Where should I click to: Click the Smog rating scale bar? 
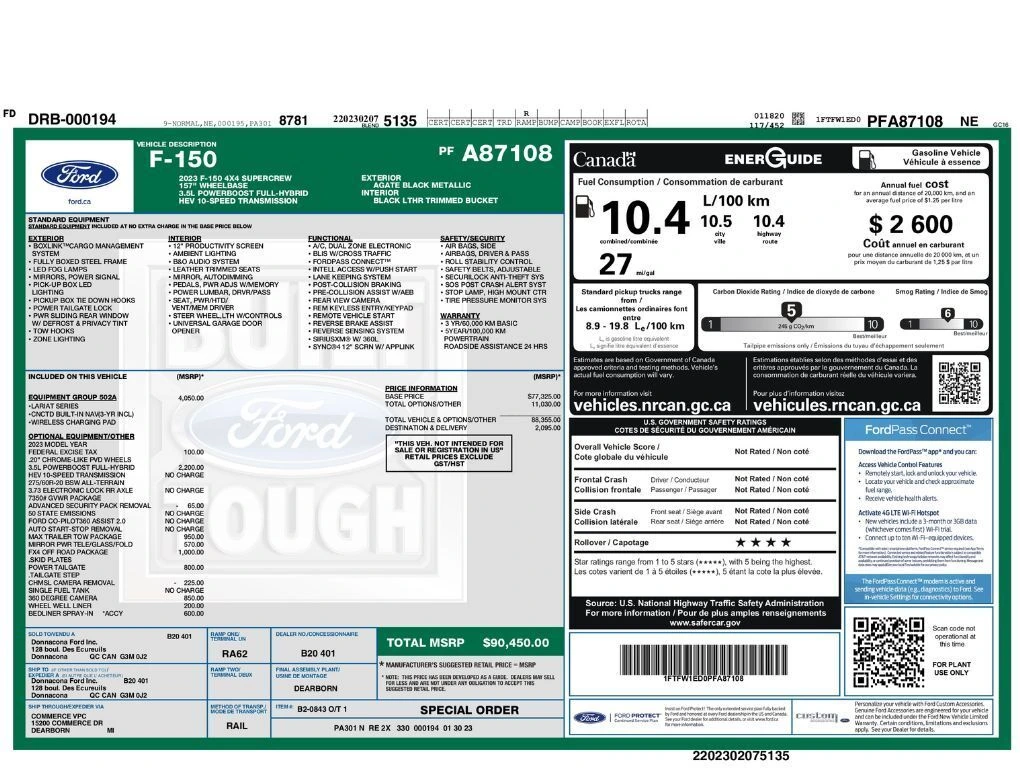941,324
